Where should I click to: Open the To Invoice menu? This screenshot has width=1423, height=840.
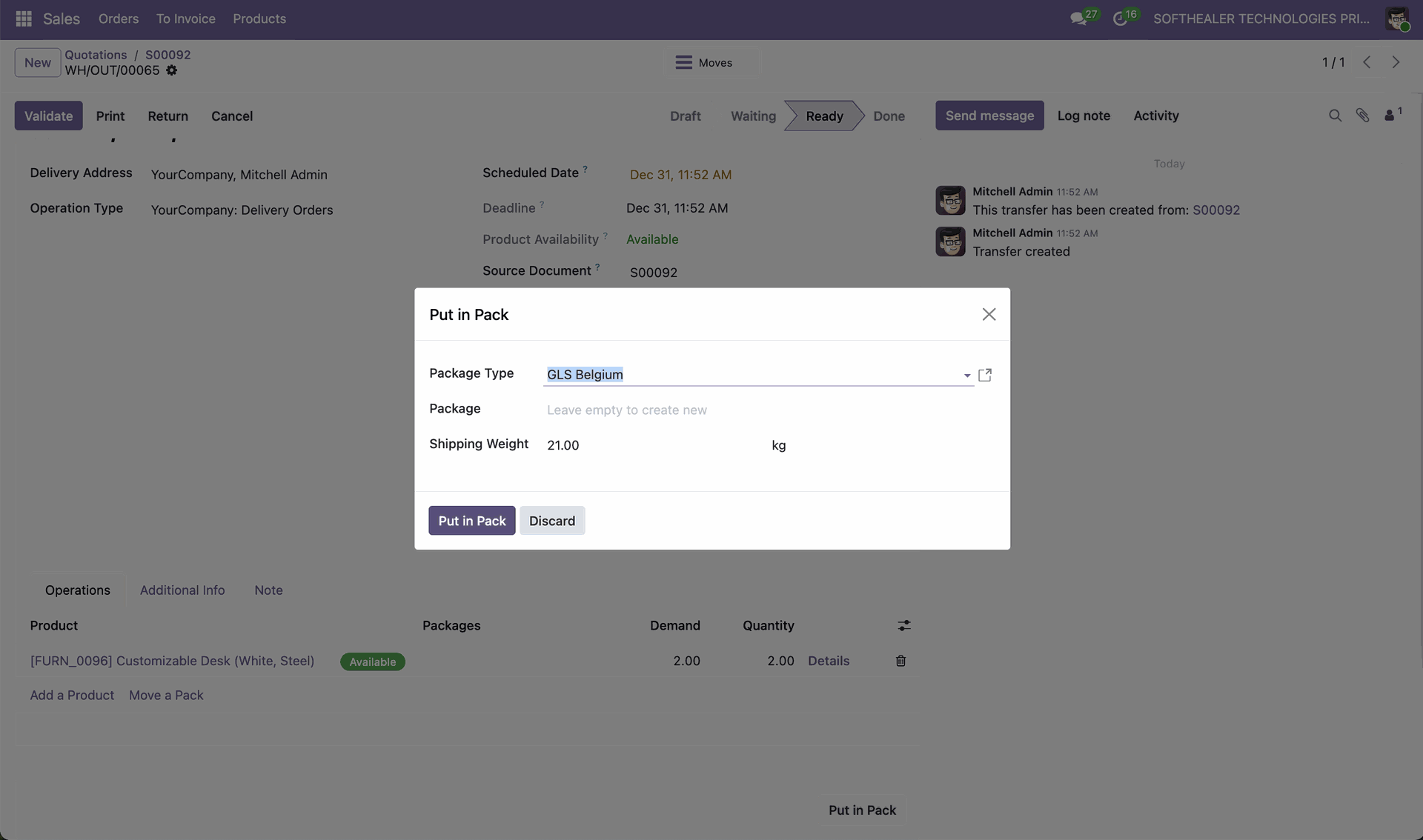(185, 19)
